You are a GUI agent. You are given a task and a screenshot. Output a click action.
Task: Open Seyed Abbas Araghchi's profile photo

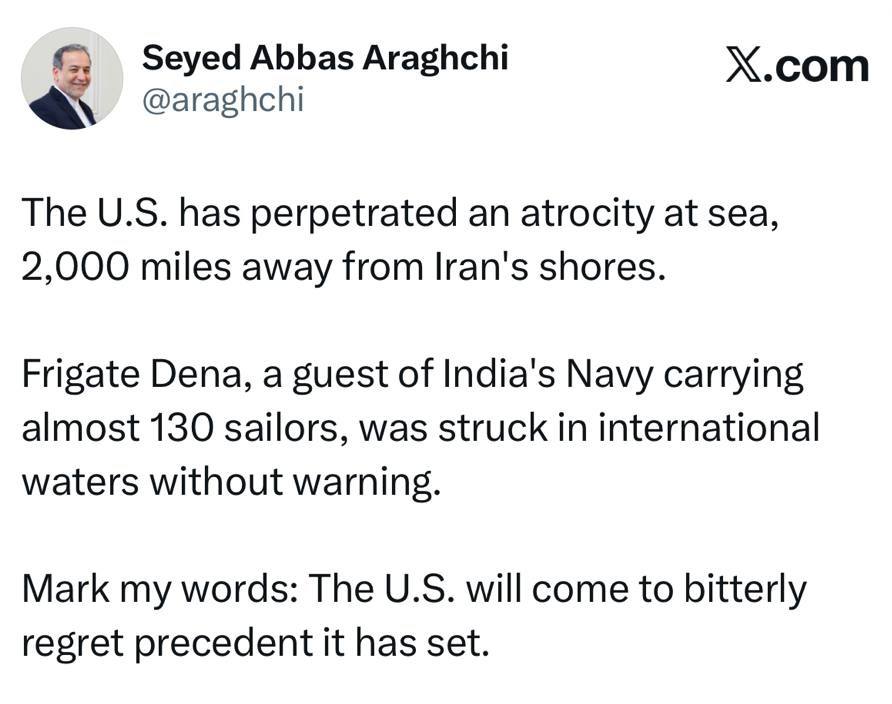click(72, 80)
